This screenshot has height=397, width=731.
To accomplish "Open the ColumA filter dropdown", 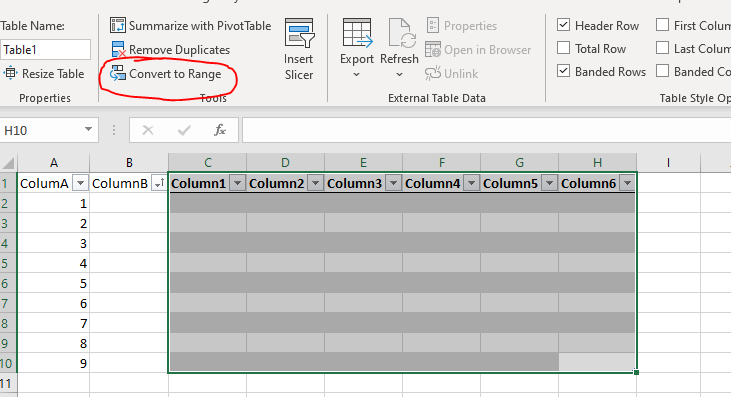I will pyautogui.click(x=81, y=184).
